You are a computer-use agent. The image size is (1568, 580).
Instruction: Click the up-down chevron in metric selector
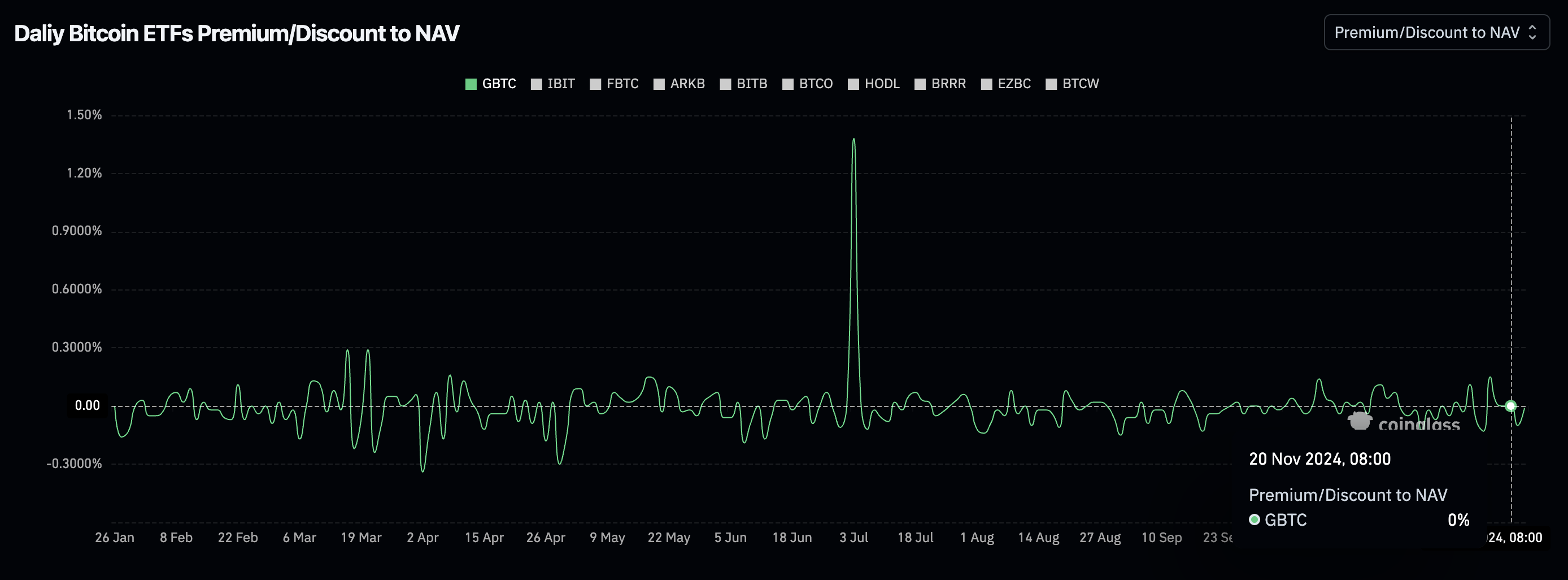[1532, 33]
